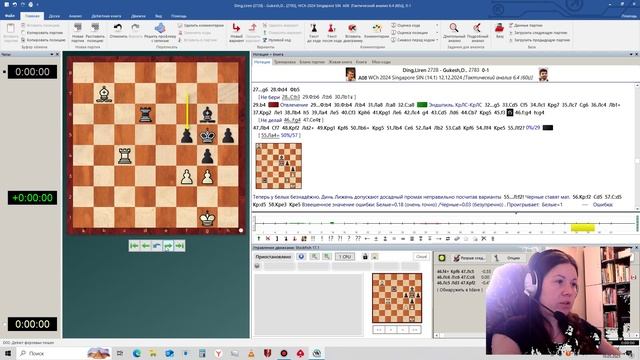Click the blue puzzle-piece ribbon icon
640x360 pixels.
pyautogui.click(x=160, y=28)
